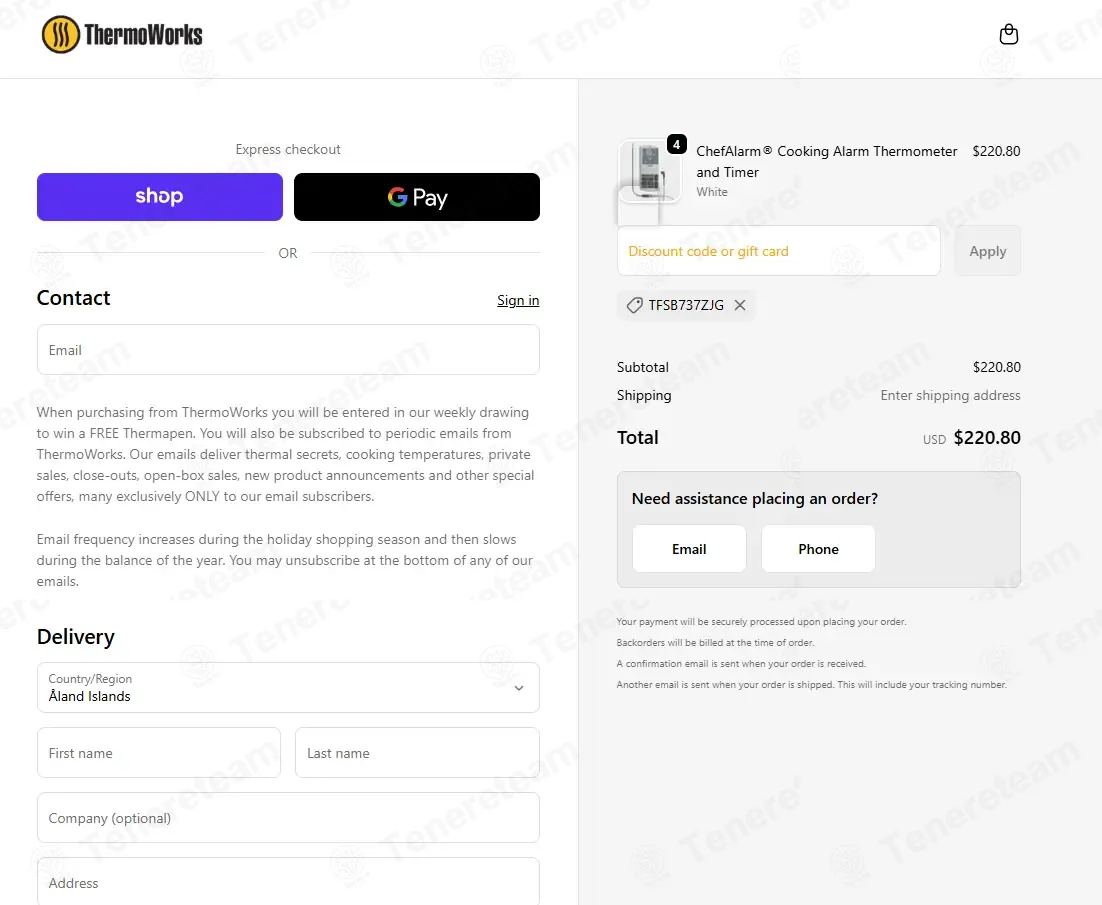Open the Åland Islands country selector

[288, 688]
